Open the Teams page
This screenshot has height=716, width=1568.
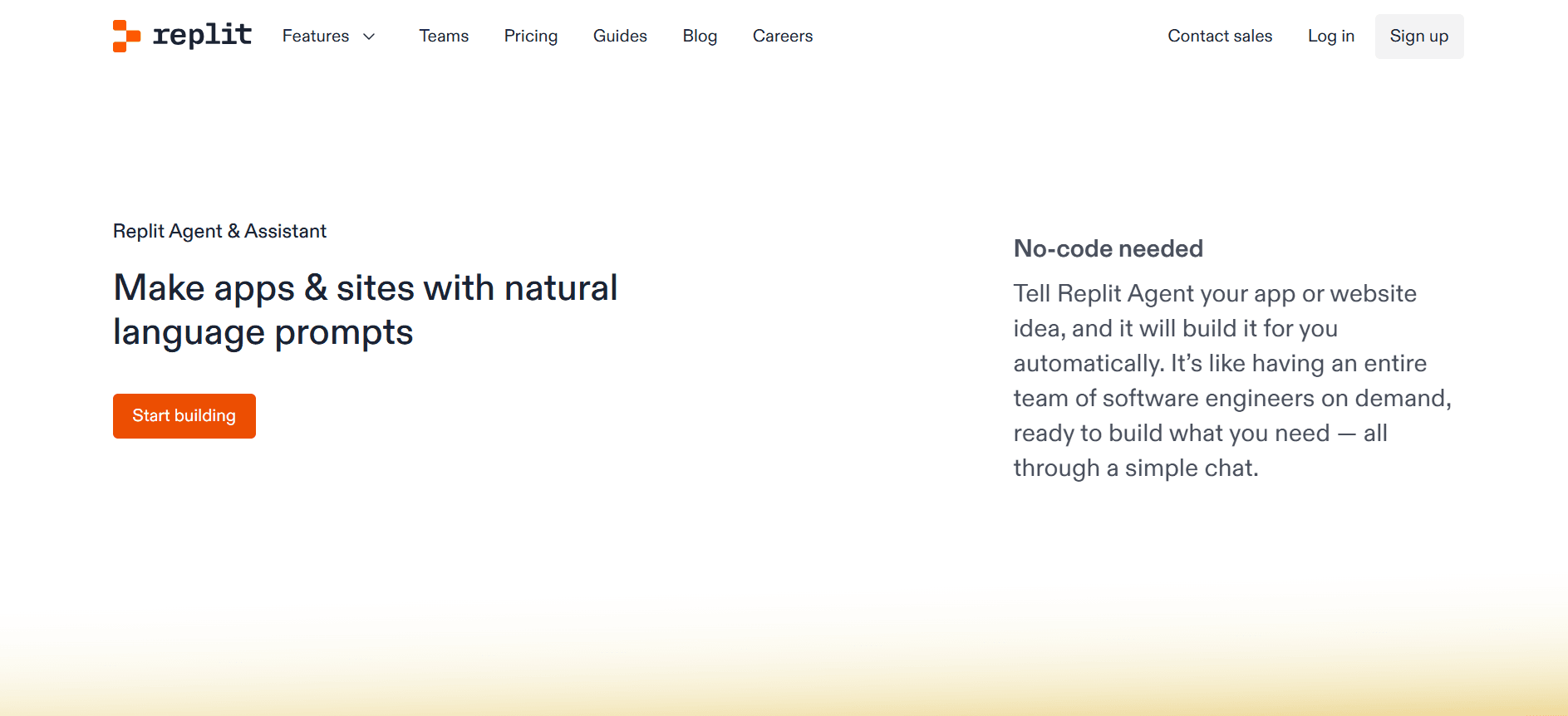click(444, 36)
